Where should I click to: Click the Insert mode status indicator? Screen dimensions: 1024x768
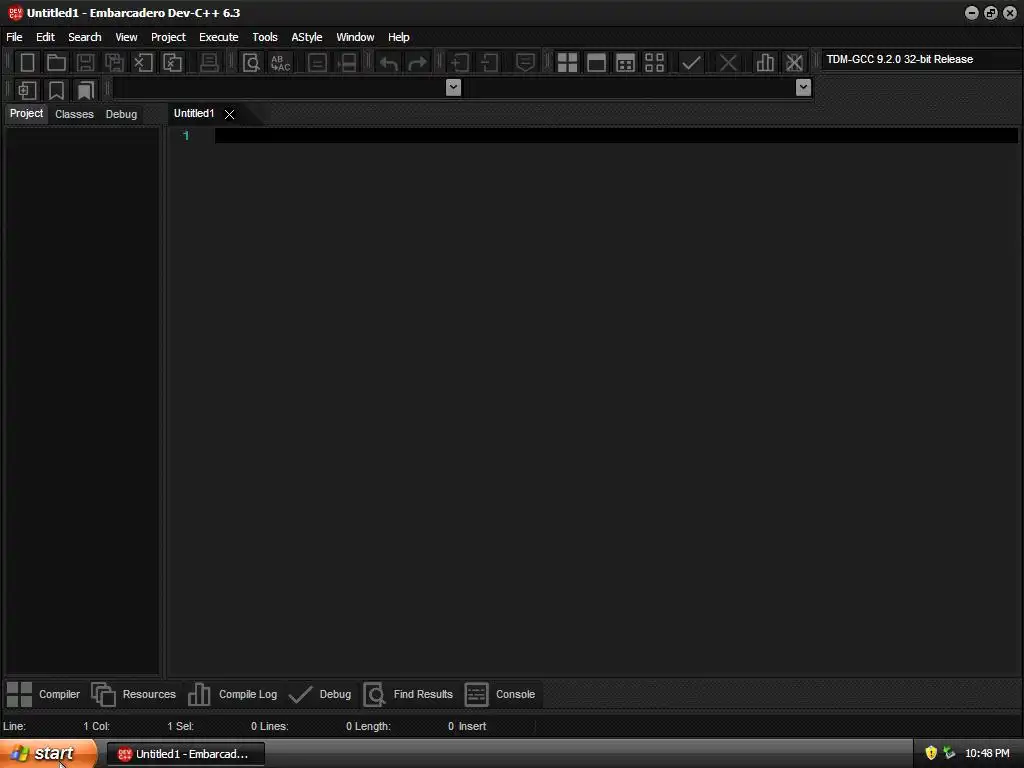(x=472, y=726)
